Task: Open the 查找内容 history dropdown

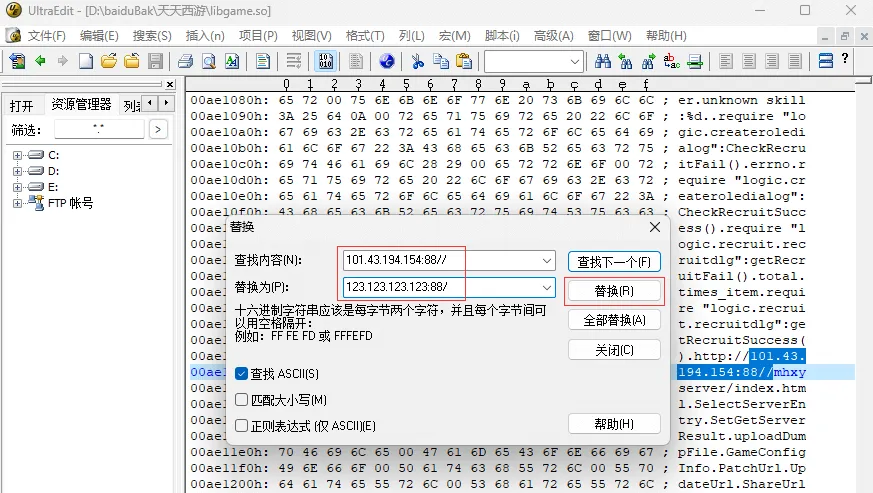Action: [546, 261]
